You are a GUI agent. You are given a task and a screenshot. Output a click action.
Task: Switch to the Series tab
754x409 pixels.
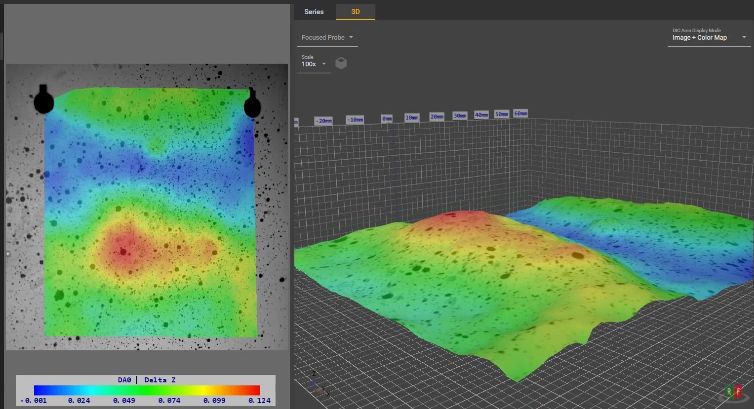[314, 12]
